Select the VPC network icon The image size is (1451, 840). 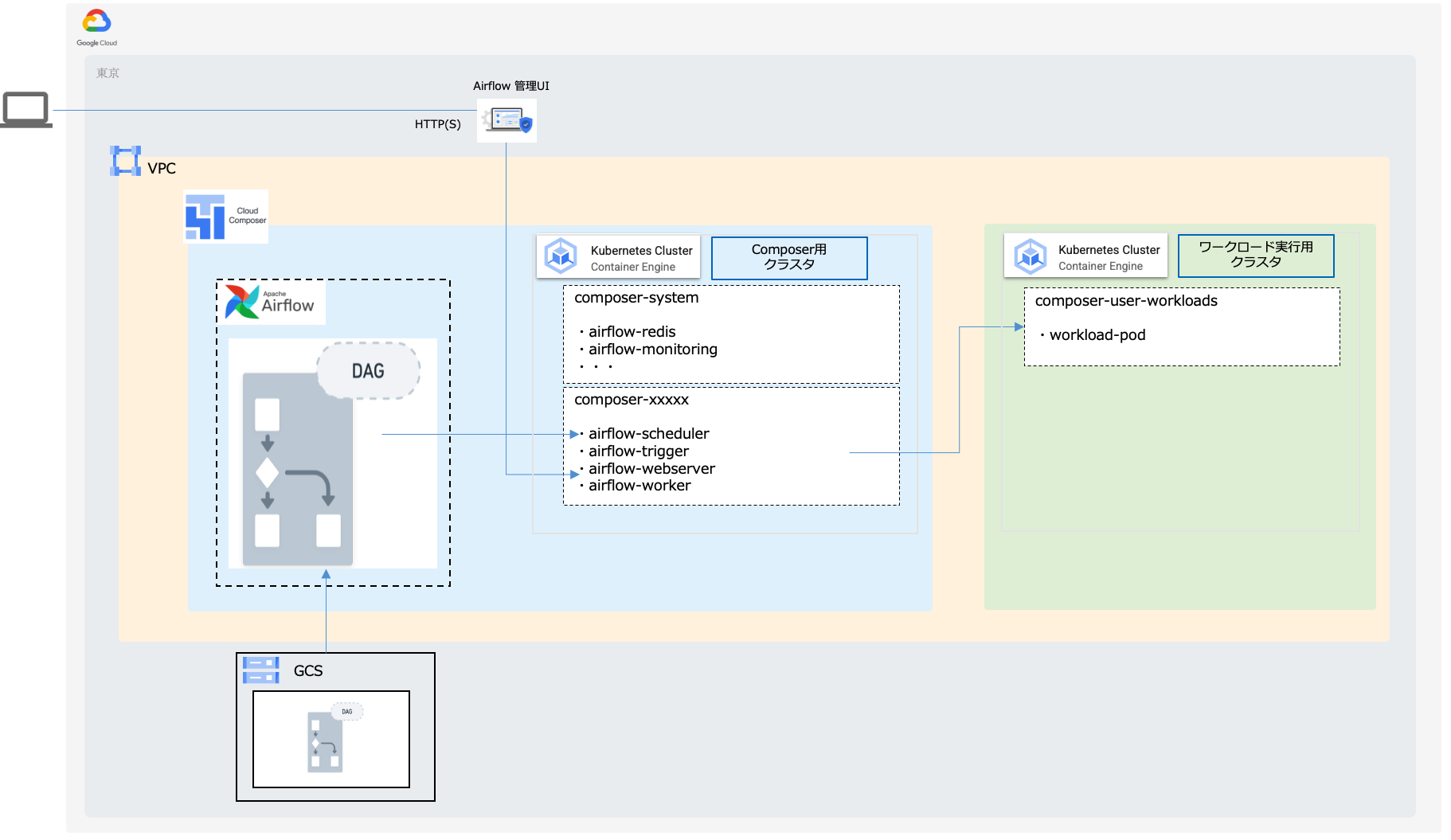126,161
